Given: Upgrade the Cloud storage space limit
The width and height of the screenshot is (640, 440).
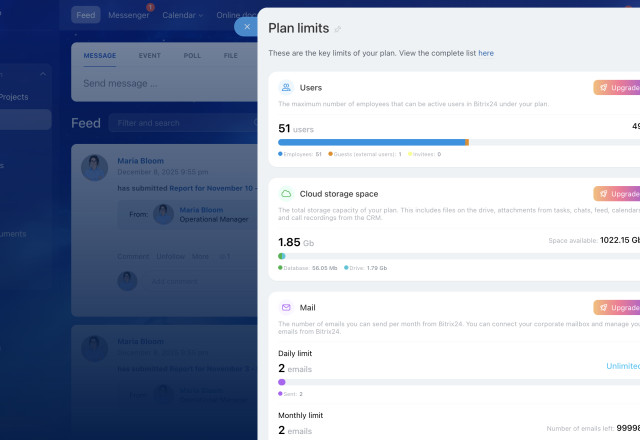Looking at the screenshot, I should coord(617,193).
